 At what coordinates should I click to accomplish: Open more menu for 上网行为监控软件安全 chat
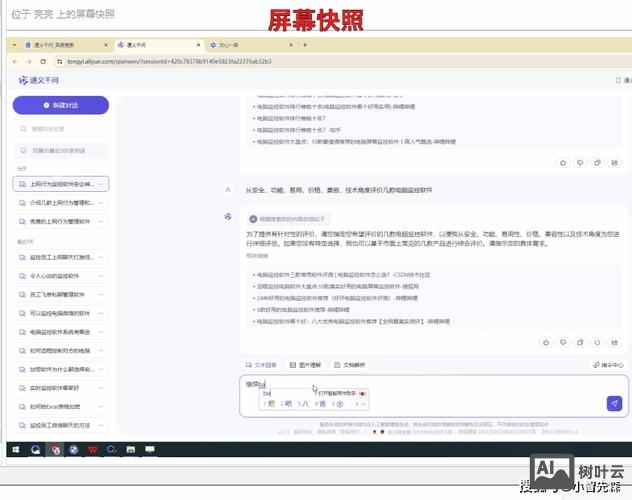[x=101, y=184]
